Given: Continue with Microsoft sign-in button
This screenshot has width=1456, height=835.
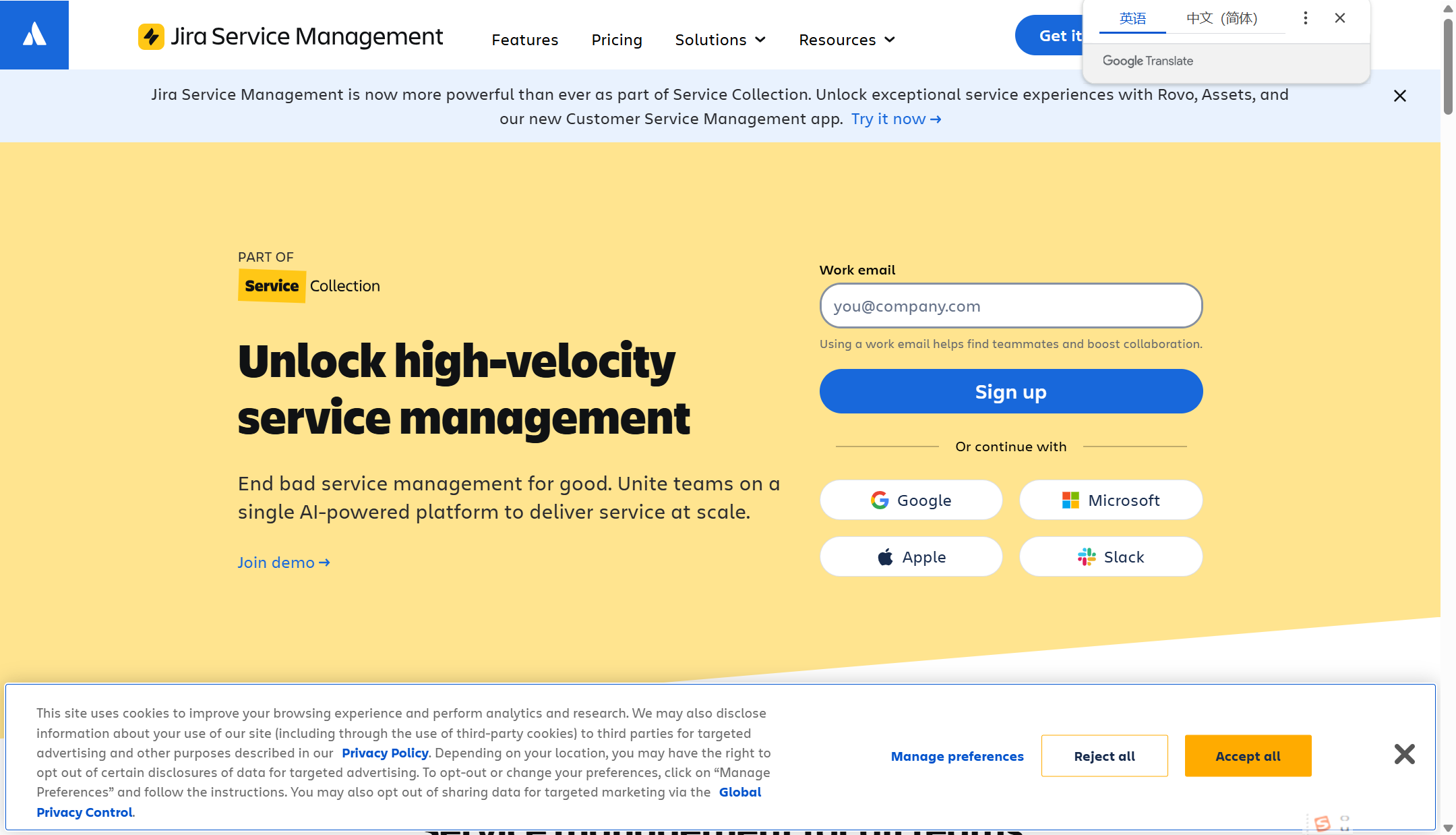Looking at the screenshot, I should tap(1110, 500).
